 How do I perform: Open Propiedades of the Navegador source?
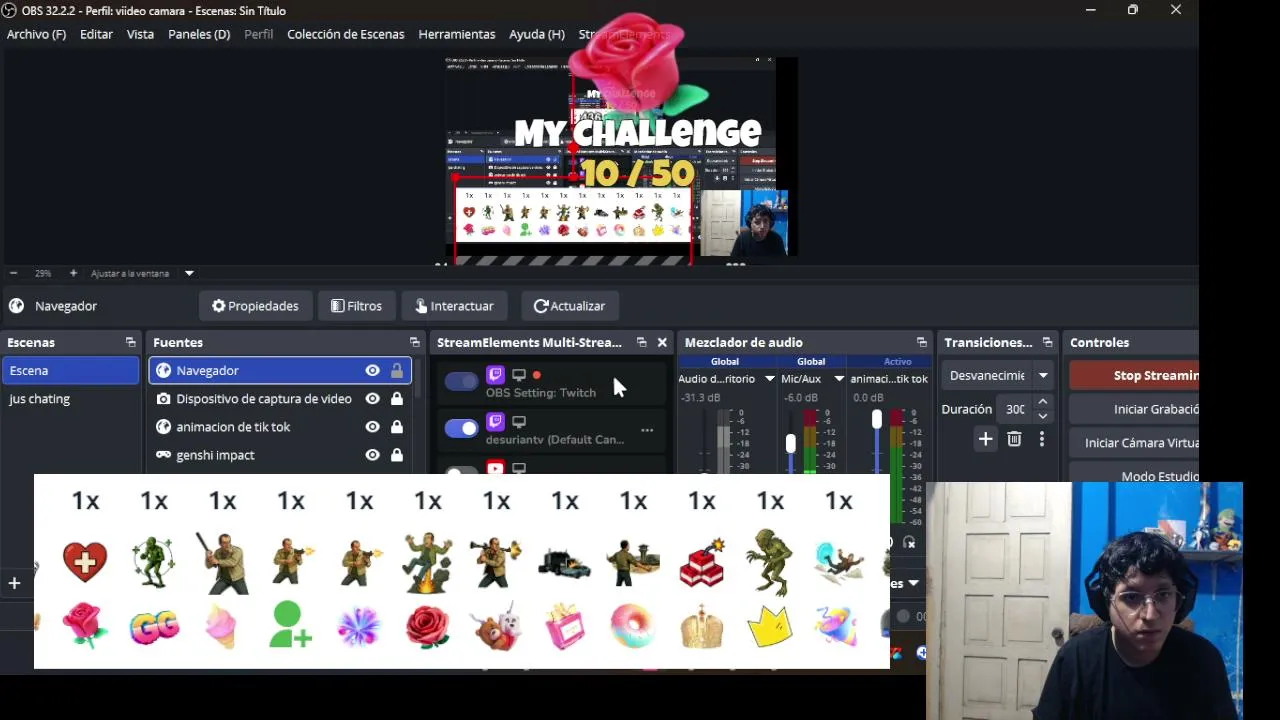255,306
